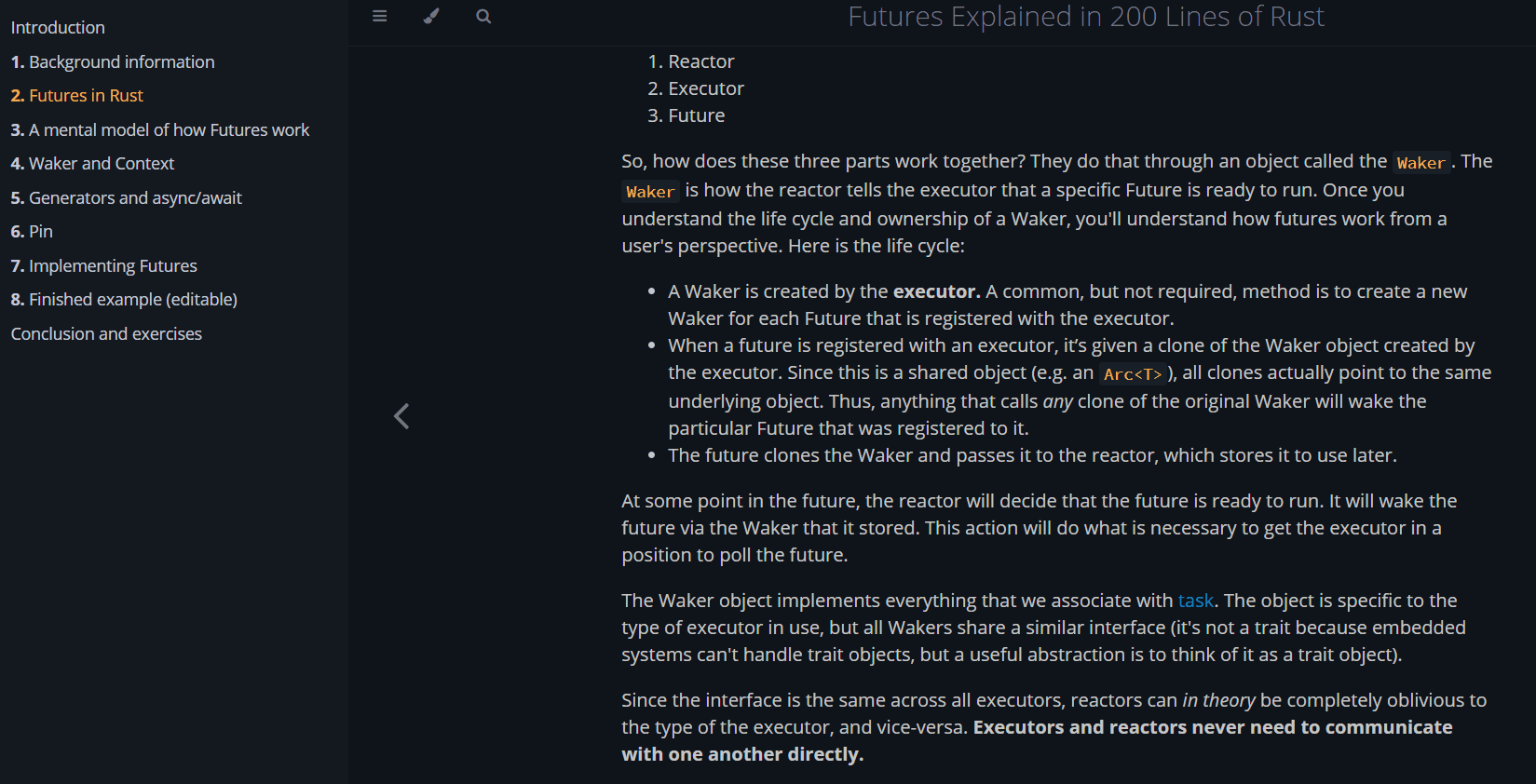The image size is (1536, 784).
Task: Open A mental model of how Futures work
Action: 160,130
